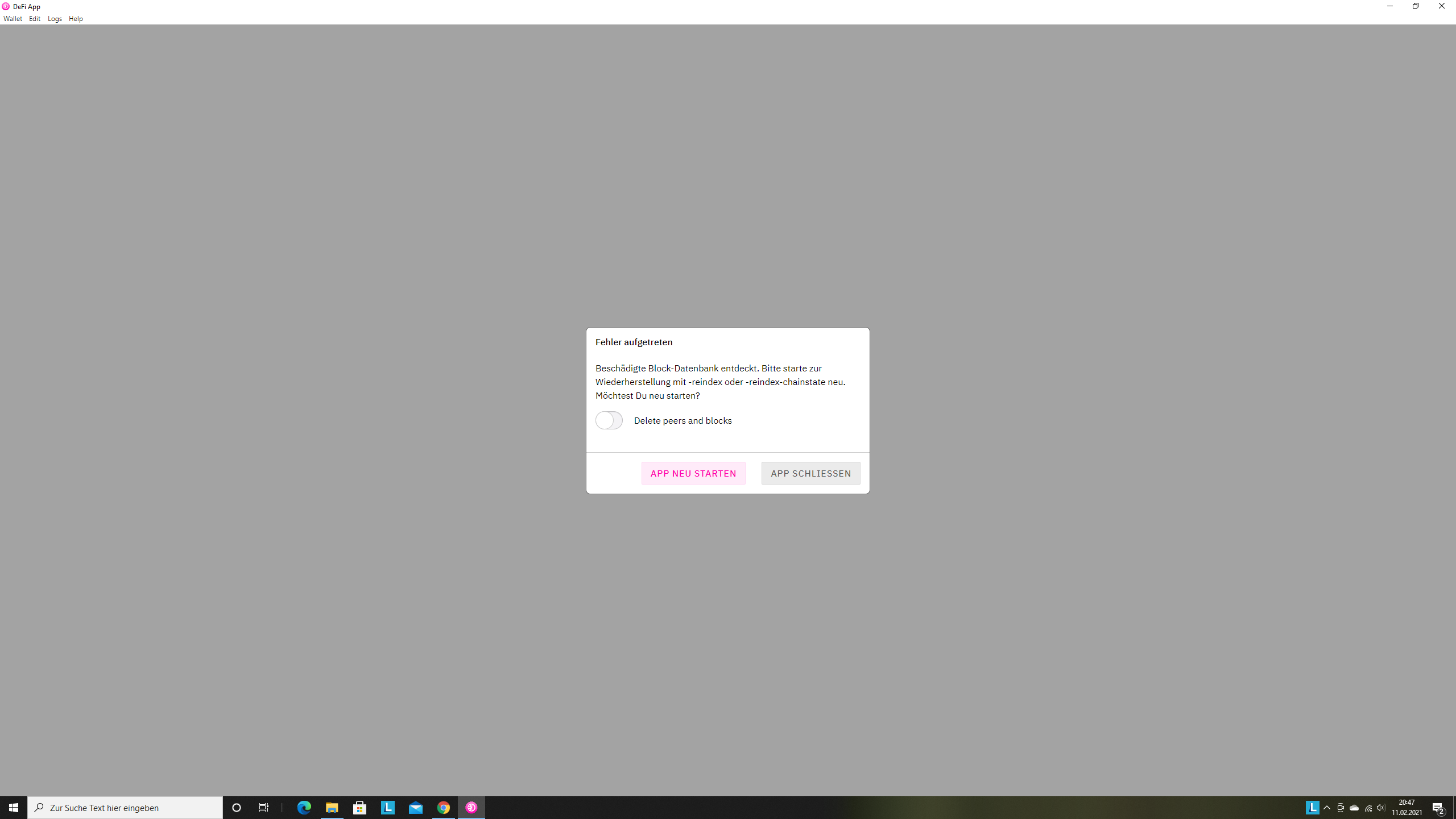Focus the taskbar search field

coord(125,808)
